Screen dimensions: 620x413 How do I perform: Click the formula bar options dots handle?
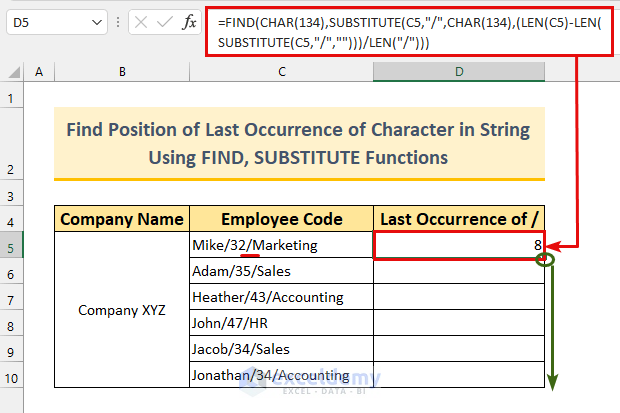click(118, 22)
